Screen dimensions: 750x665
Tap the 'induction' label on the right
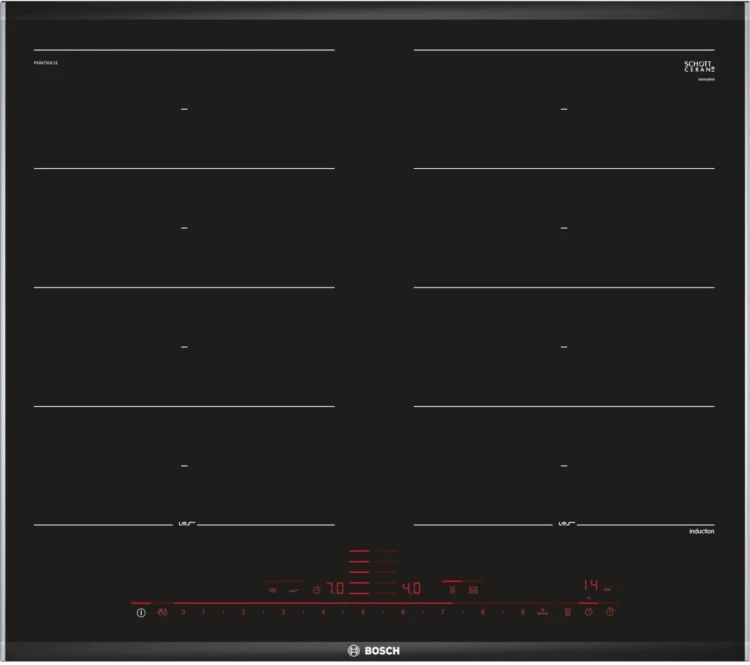[702, 532]
